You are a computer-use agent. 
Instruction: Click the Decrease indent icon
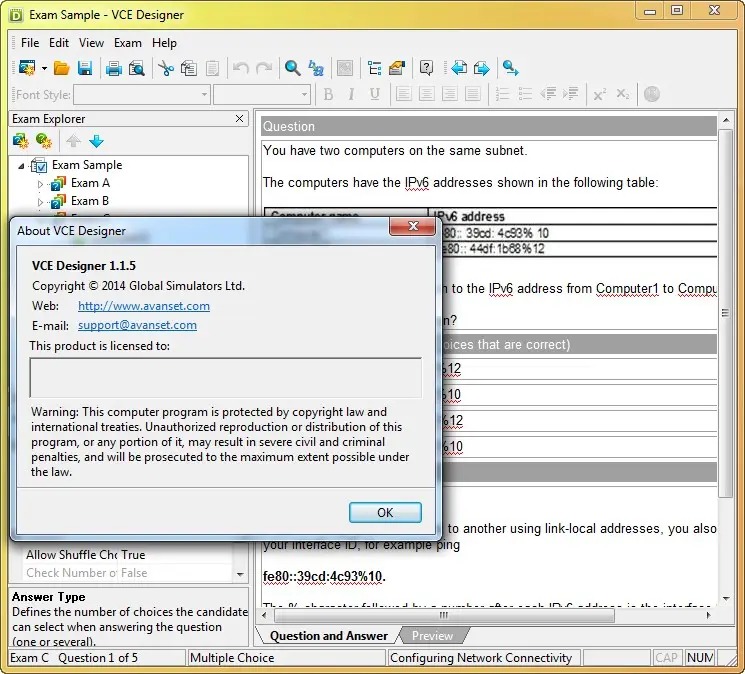pyautogui.click(x=548, y=94)
